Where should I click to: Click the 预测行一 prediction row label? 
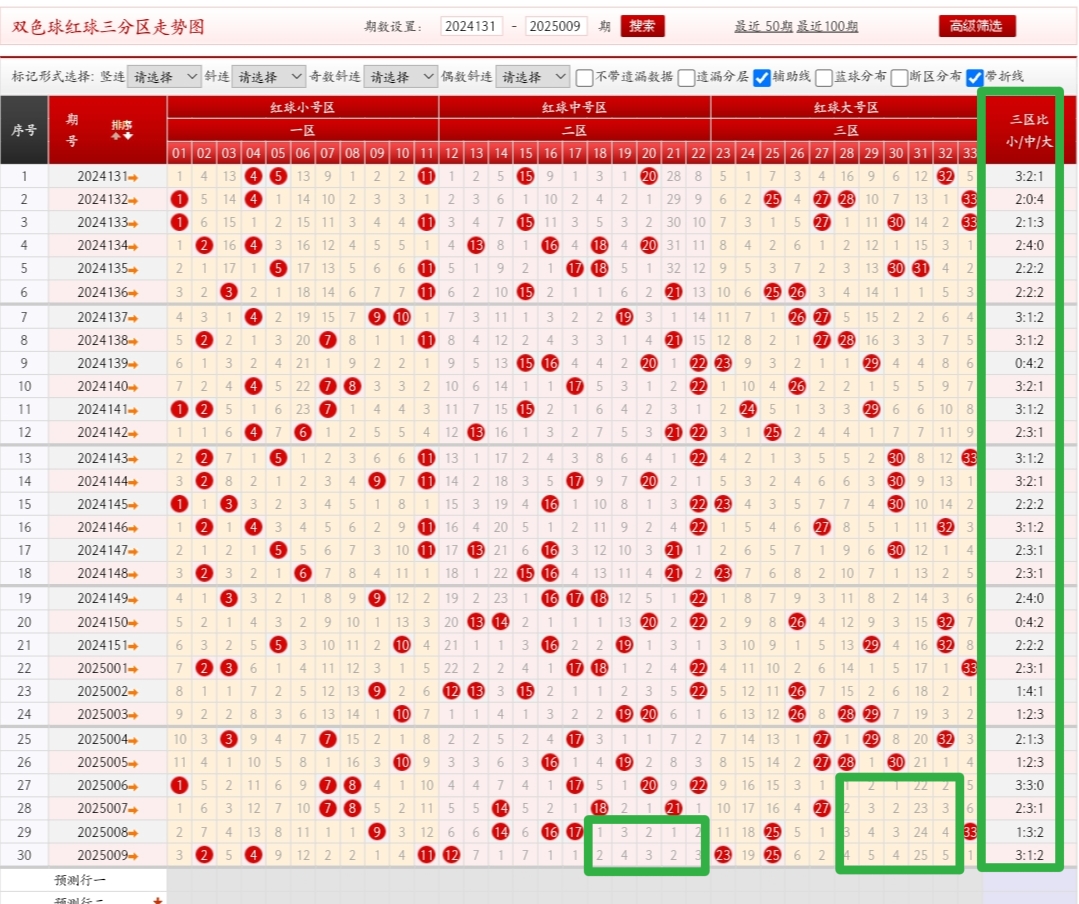[x=80, y=880]
